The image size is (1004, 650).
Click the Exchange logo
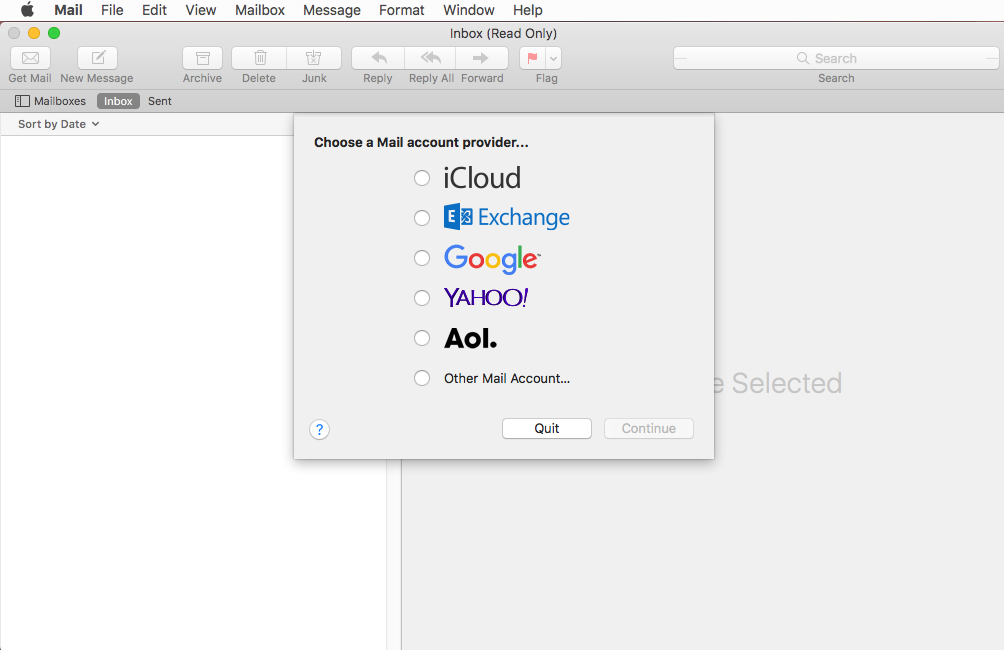[506, 218]
